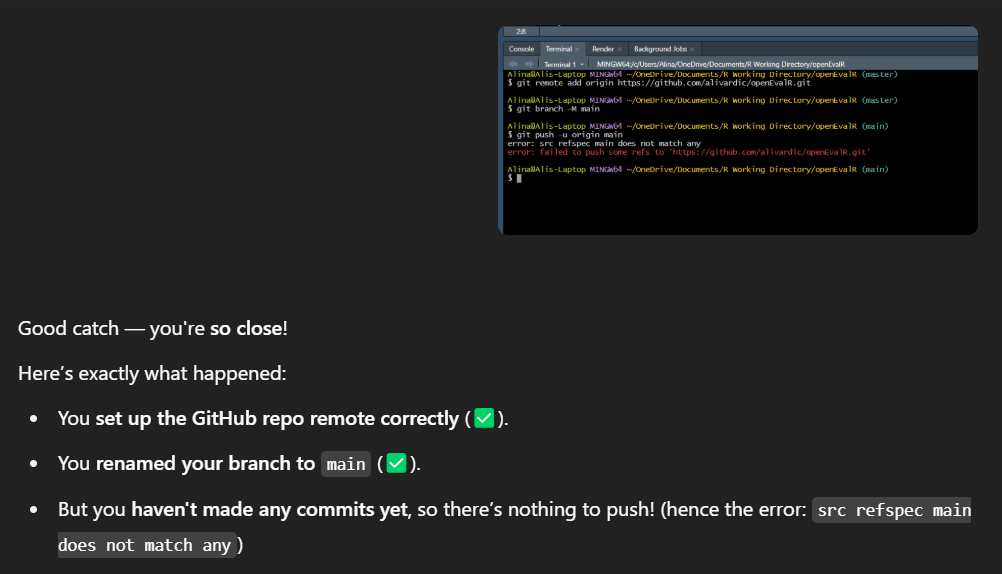Click the red 'failed to push' error line

pyautogui.click(x=688, y=152)
